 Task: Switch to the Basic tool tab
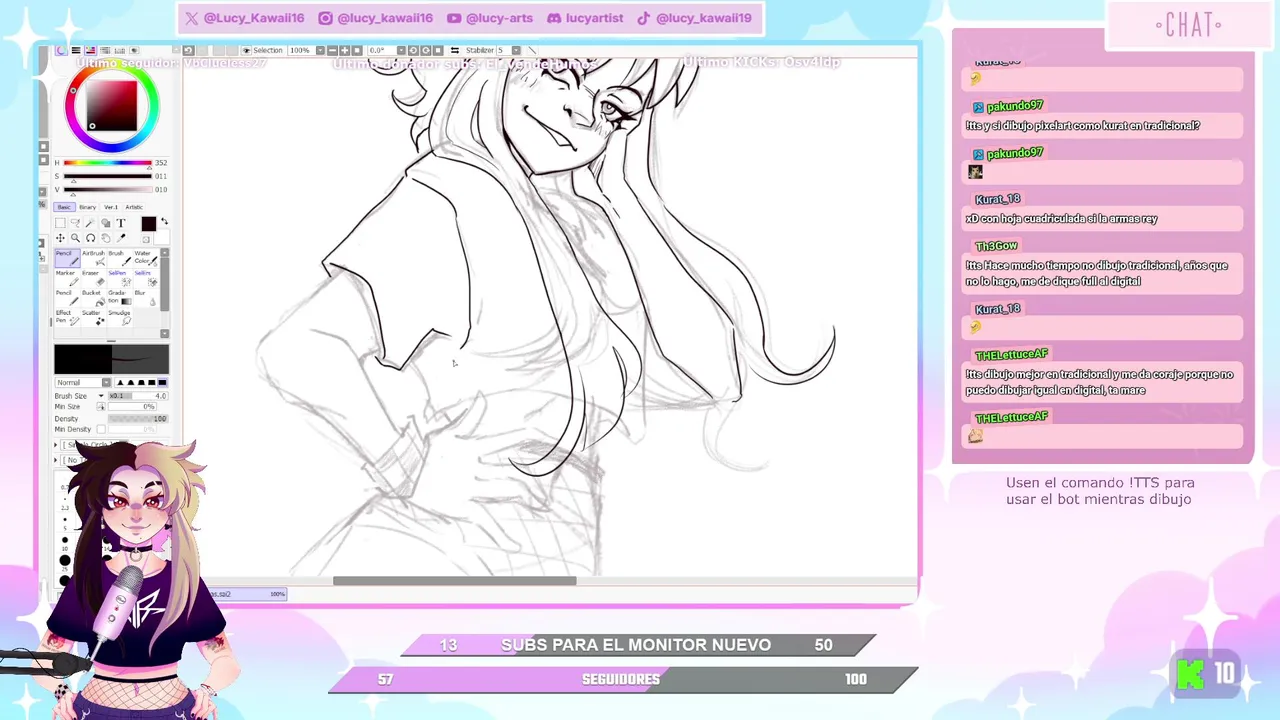click(64, 207)
